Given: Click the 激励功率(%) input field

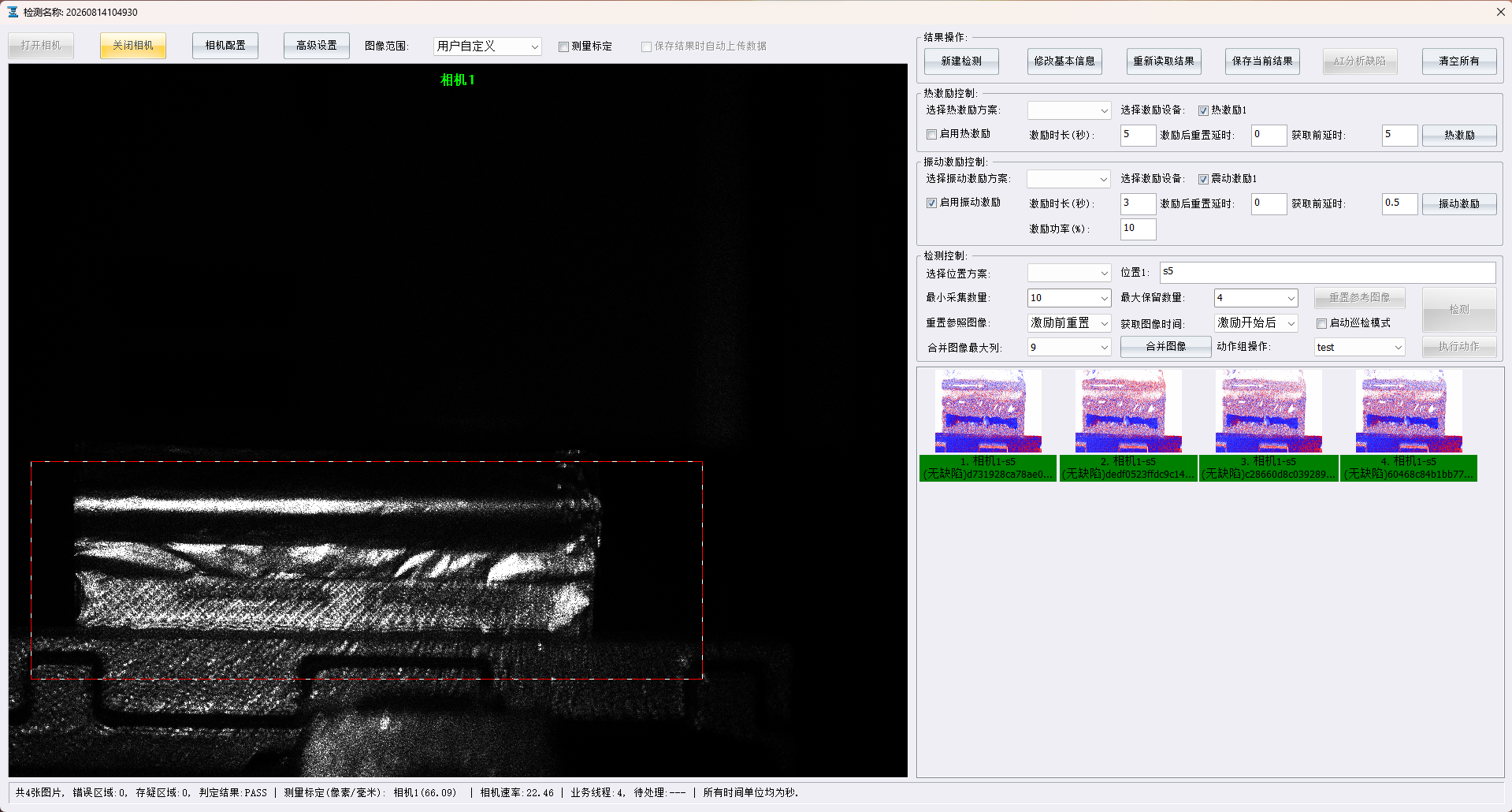Looking at the screenshot, I should click(1138, 229).
